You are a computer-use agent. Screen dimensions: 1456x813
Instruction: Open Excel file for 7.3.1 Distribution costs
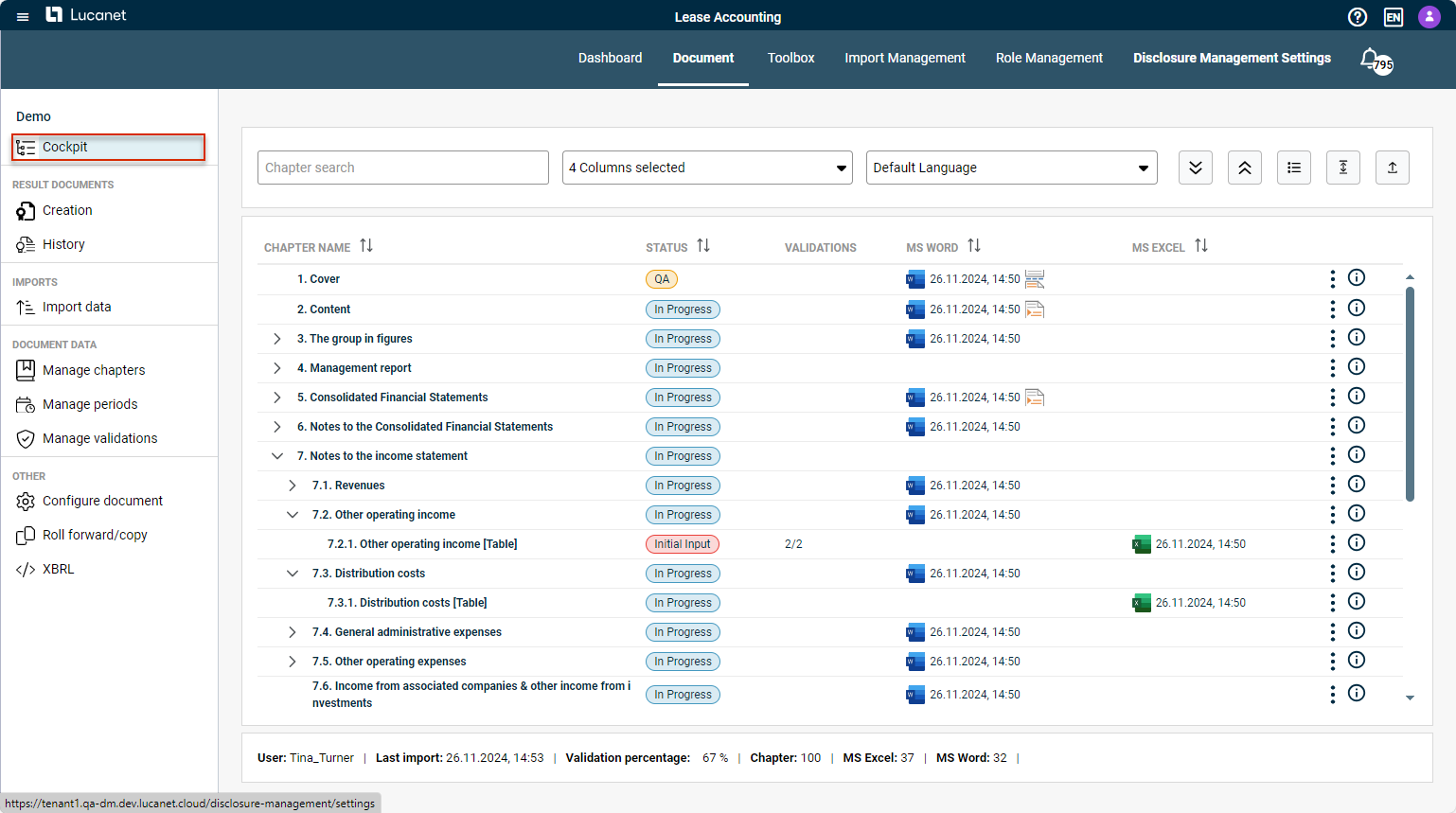1142,603
